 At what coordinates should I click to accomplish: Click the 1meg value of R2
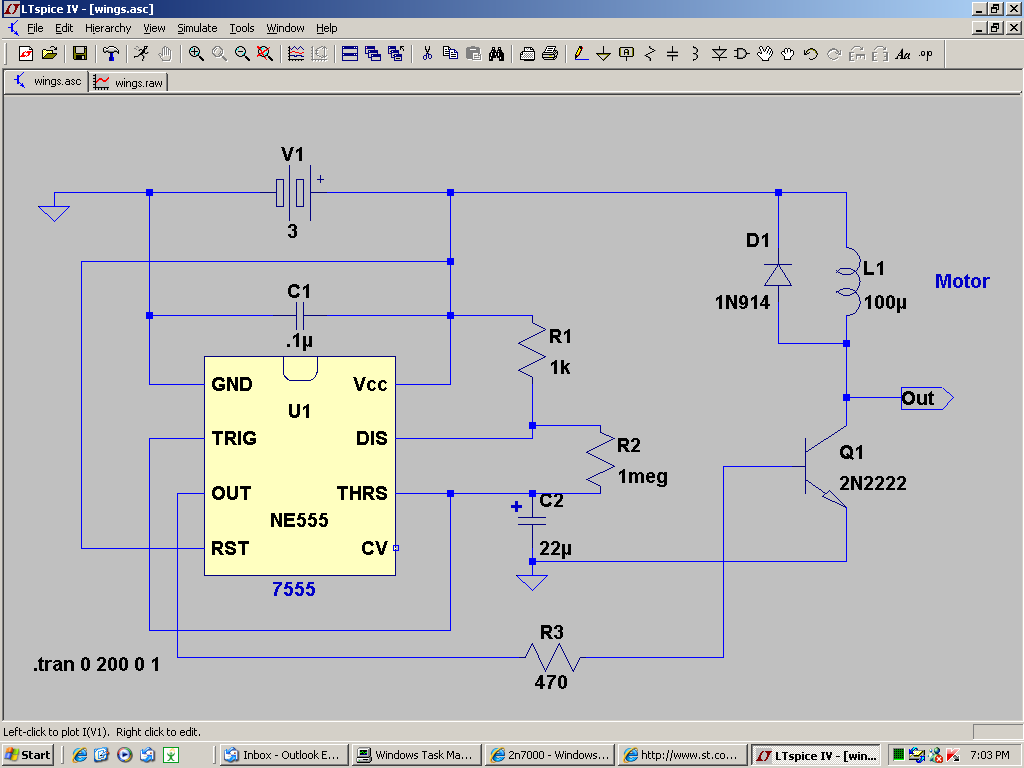(x=643, y=477)
